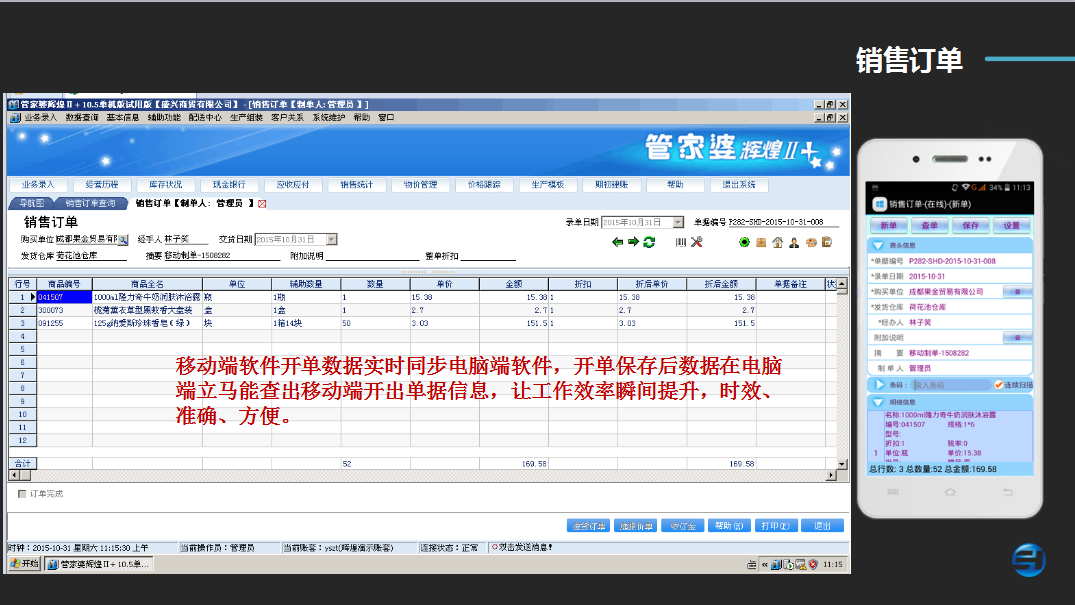Image resolution: width=1075 pixels, height=605 pixels.
Task: Switch to the 销售订单查询 tab
Action: (90, 204)
